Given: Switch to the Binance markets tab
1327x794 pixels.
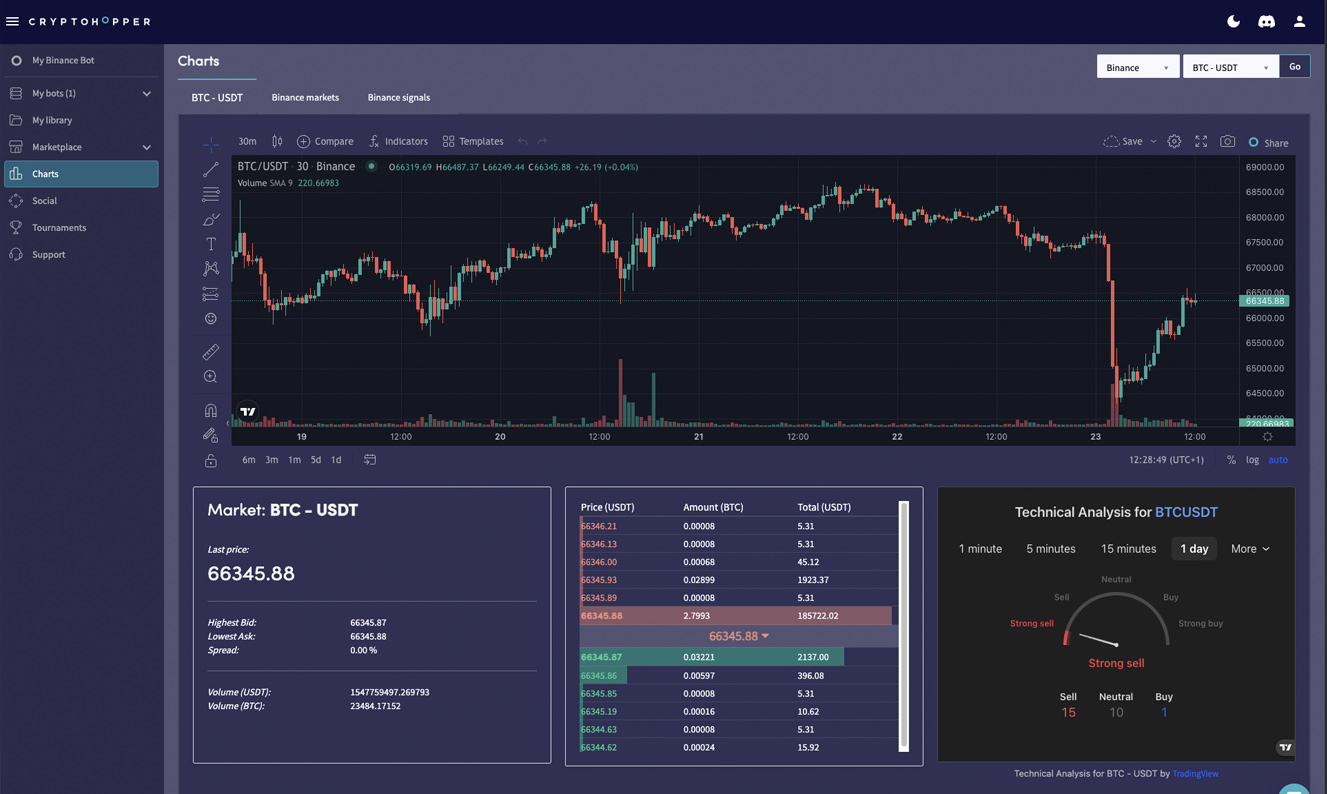Looking at the screenshot, I should (305, 97).
